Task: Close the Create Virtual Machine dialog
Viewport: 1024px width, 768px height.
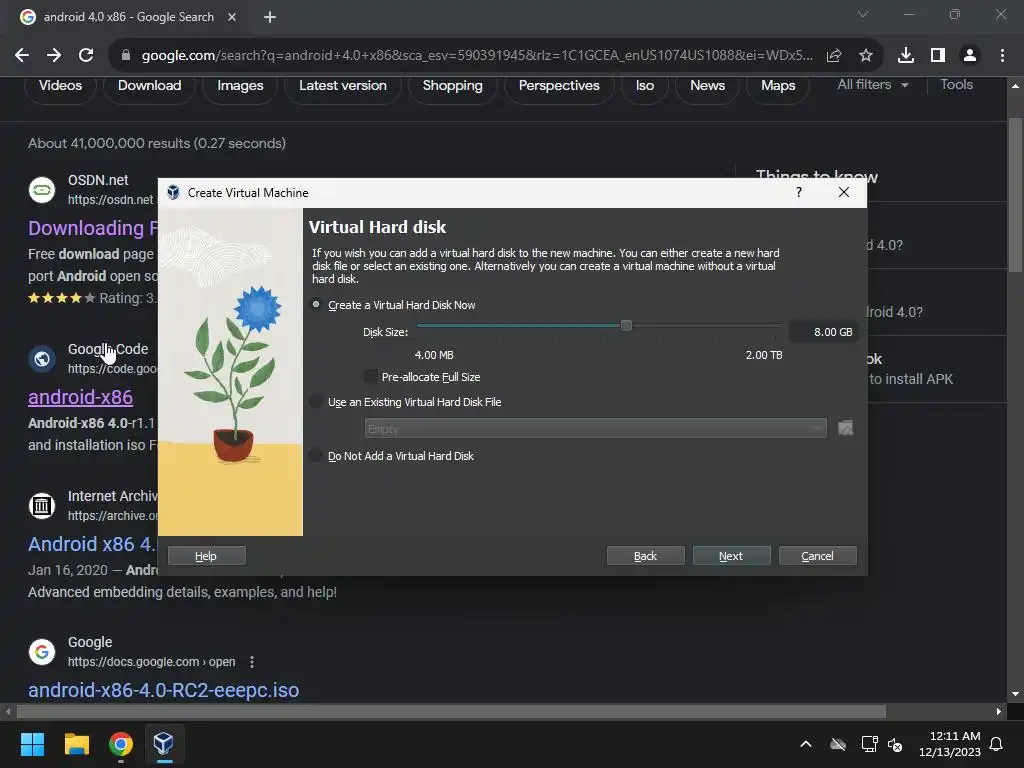Action: click(x=844, y=192)
